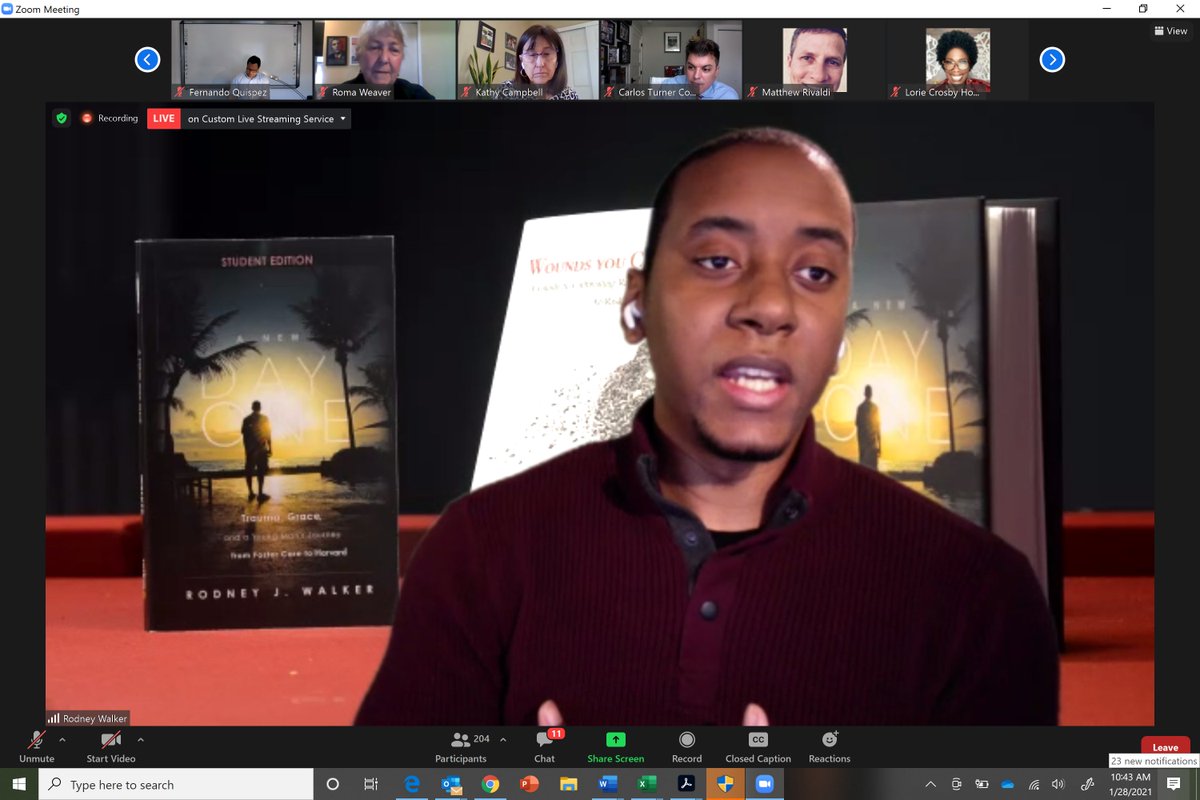Open the Action Center notifications icon
The width and height of the screenshot is (1200, 800).
1174,784
